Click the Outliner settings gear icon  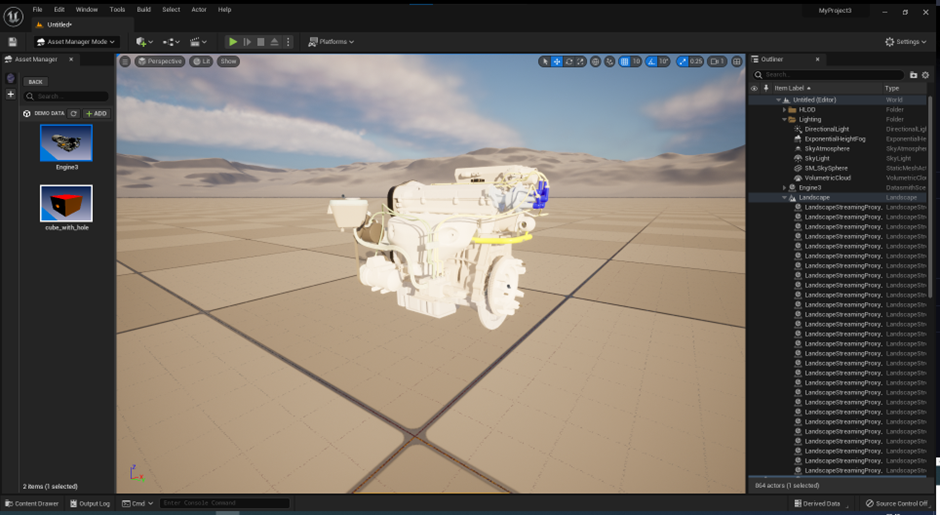[x=927, y=74]
